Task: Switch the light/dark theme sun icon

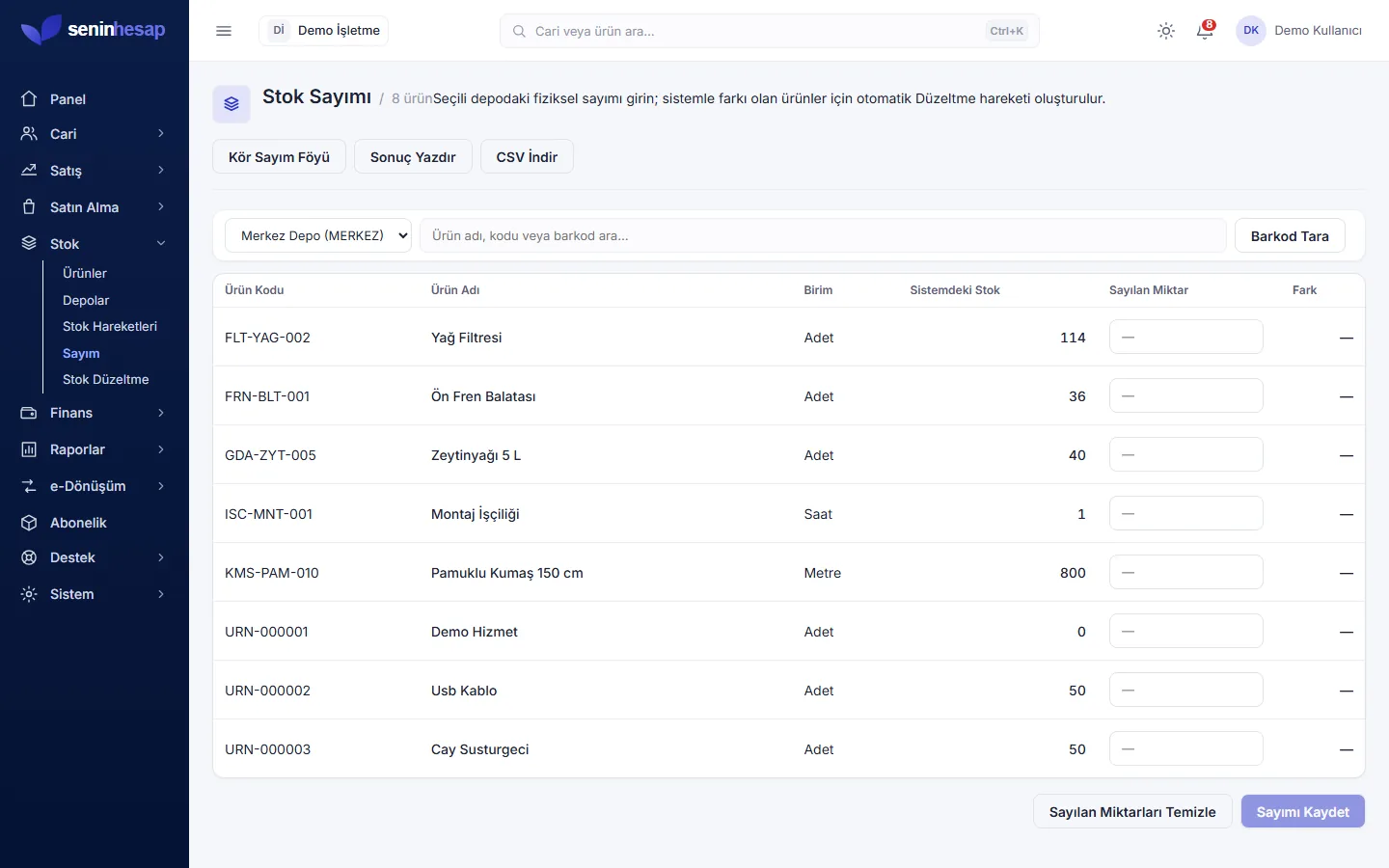Action: pos(1166,31)
